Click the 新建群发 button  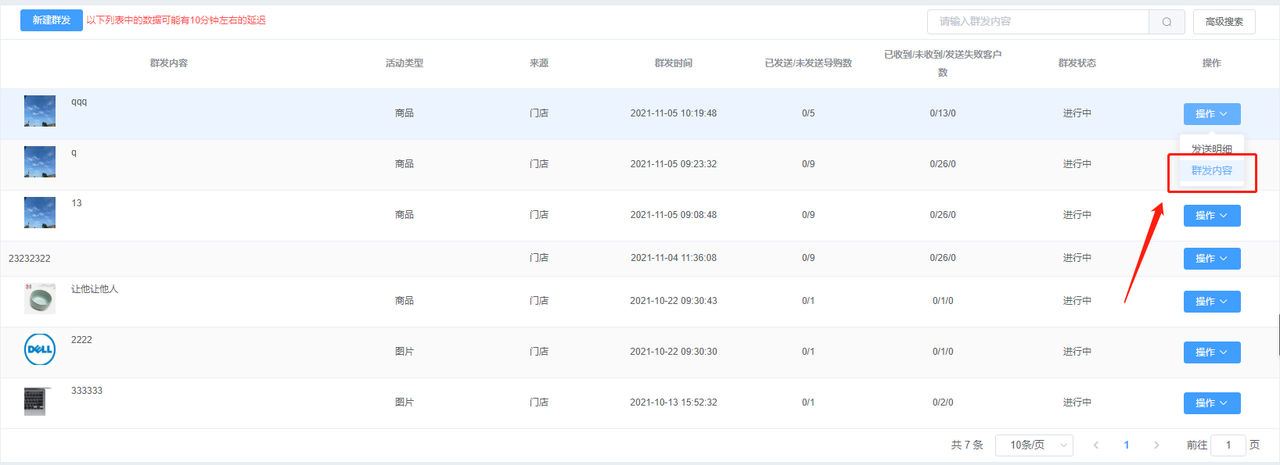pos(51,20)
